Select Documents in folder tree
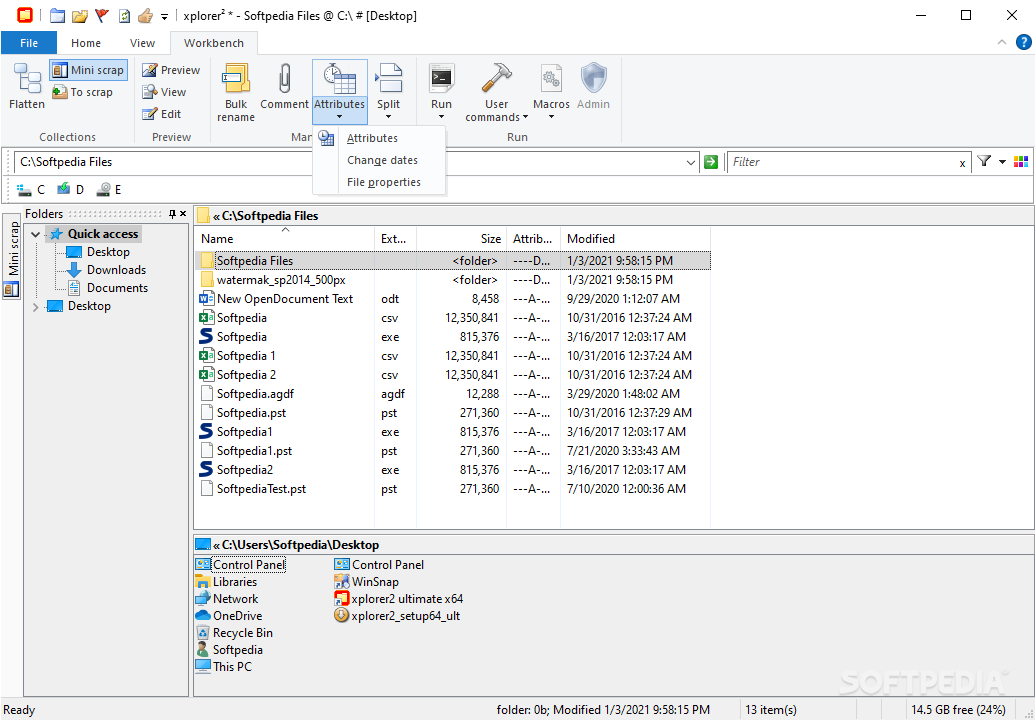Image resolution: width=1036 pixels, height=721 pixels. coord(108,287)
